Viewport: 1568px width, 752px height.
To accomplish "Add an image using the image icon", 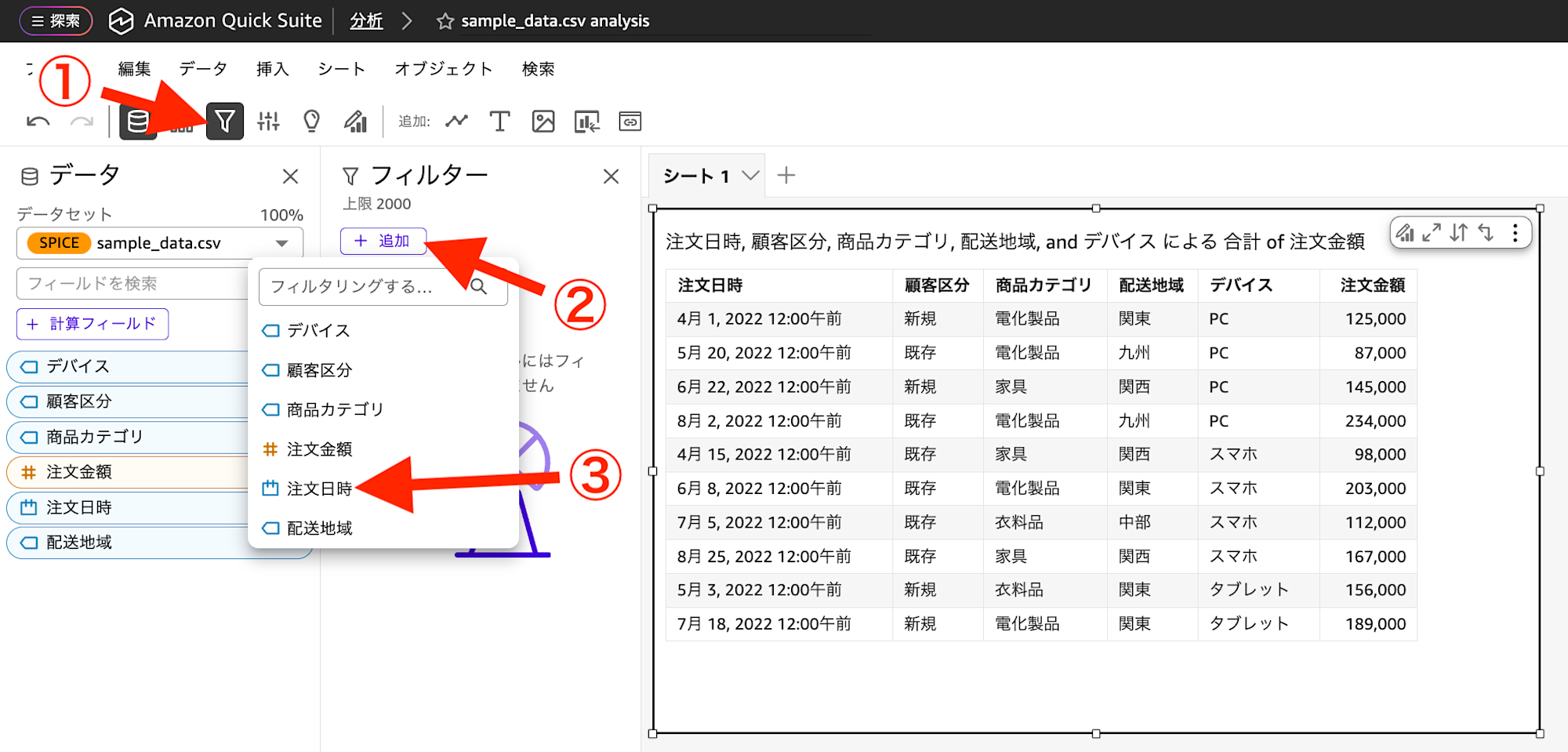I will pos(543,121).
